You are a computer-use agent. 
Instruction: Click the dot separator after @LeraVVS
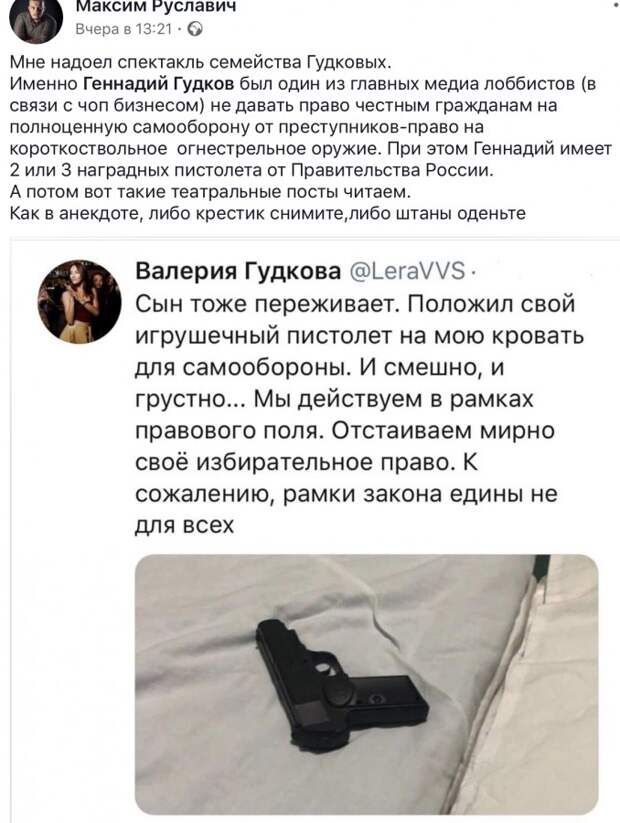click(474, 273)
